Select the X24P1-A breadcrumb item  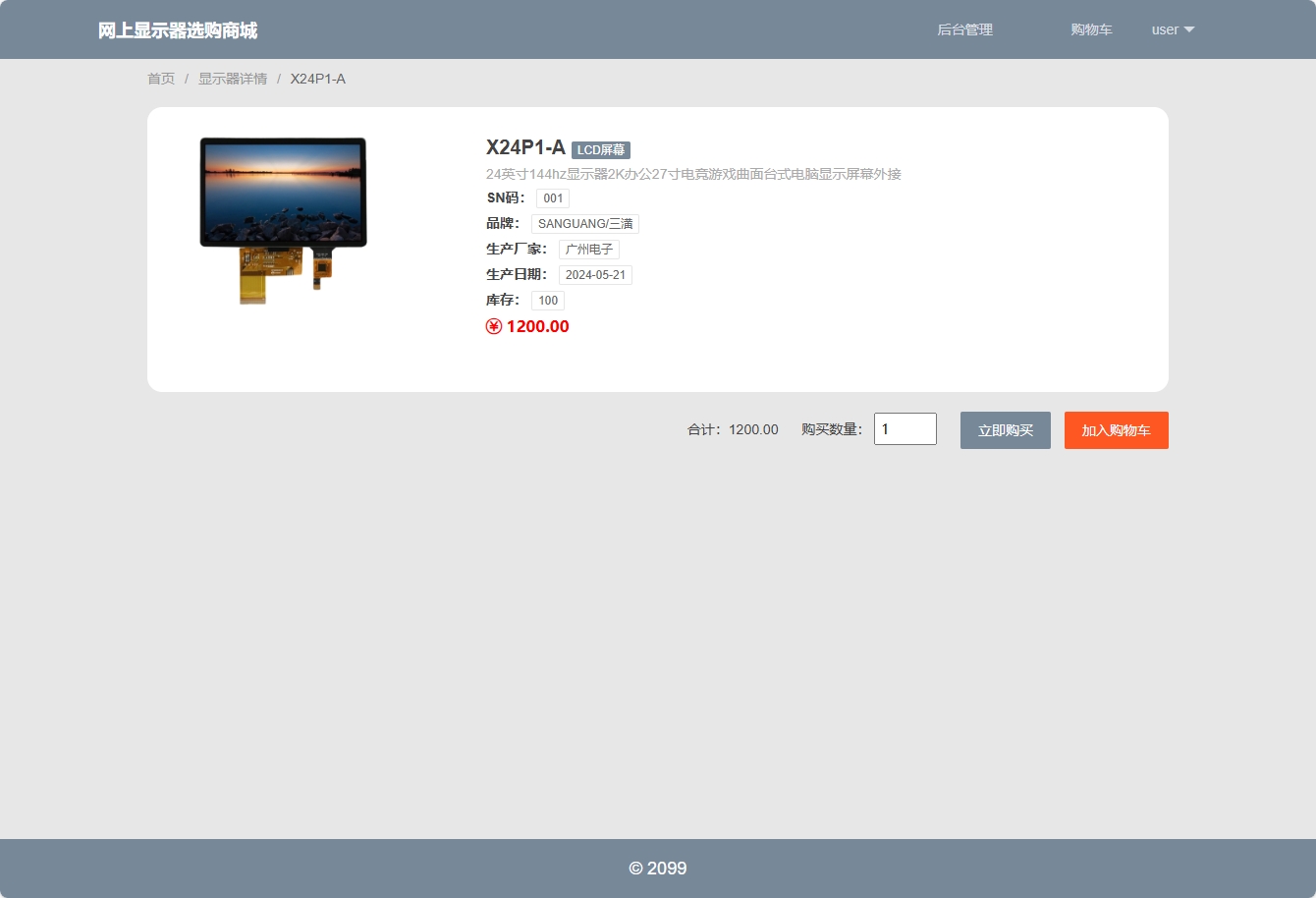[316, 79]
